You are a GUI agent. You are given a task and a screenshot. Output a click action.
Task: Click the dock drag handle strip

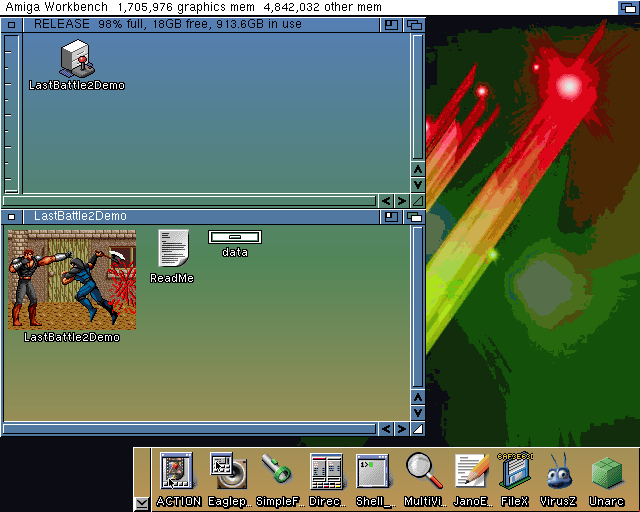click(x=142, y=472)
